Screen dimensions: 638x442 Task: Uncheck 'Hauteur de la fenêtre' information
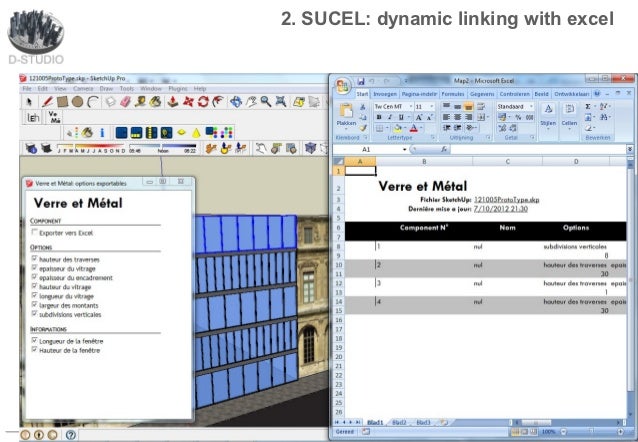click(35, 350)
